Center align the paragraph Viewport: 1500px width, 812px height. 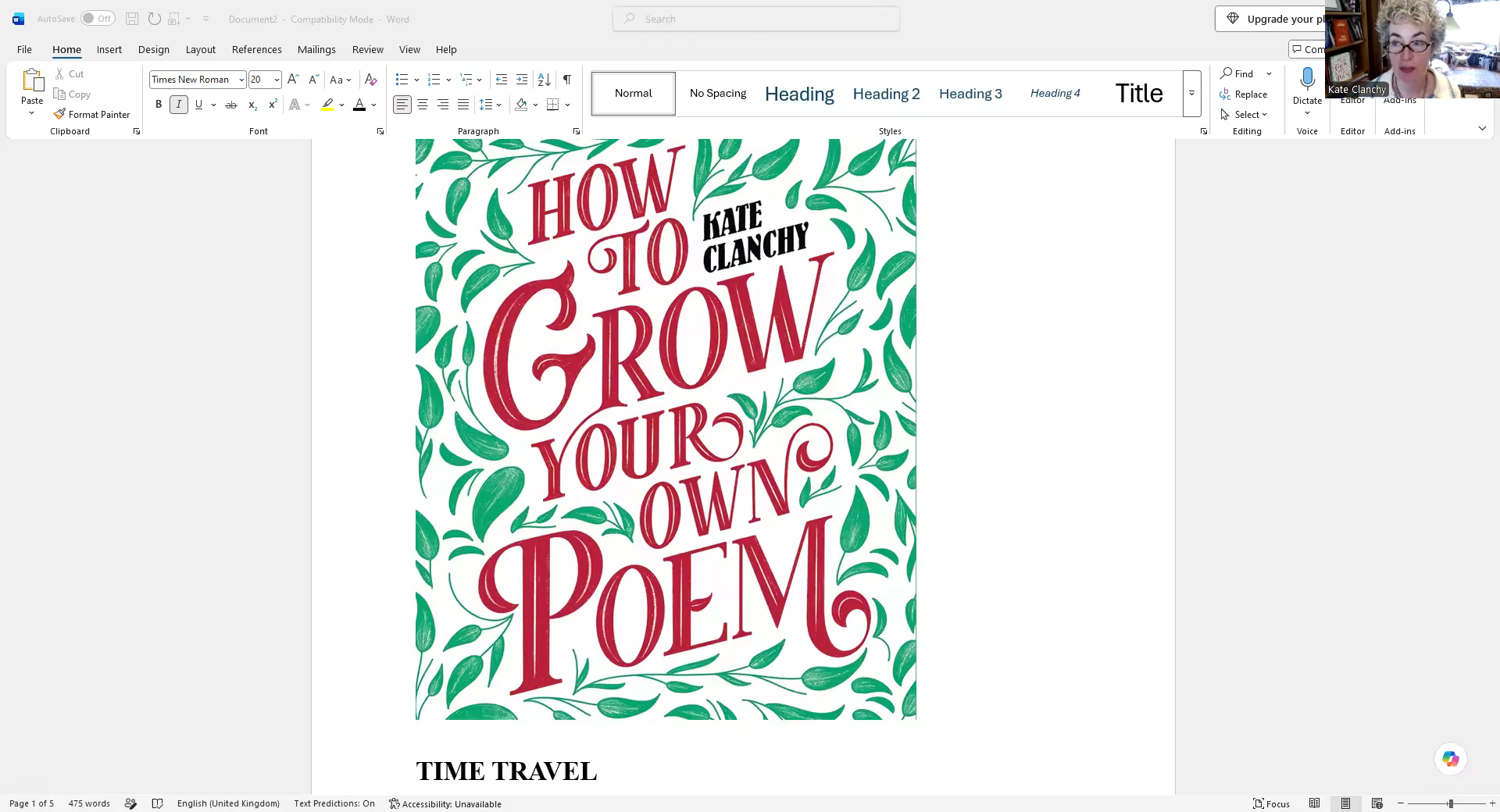423,105
